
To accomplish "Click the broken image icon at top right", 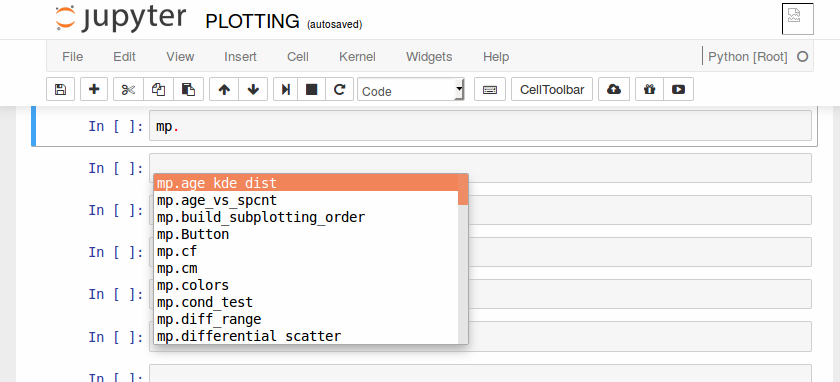I will pos(798,19).
